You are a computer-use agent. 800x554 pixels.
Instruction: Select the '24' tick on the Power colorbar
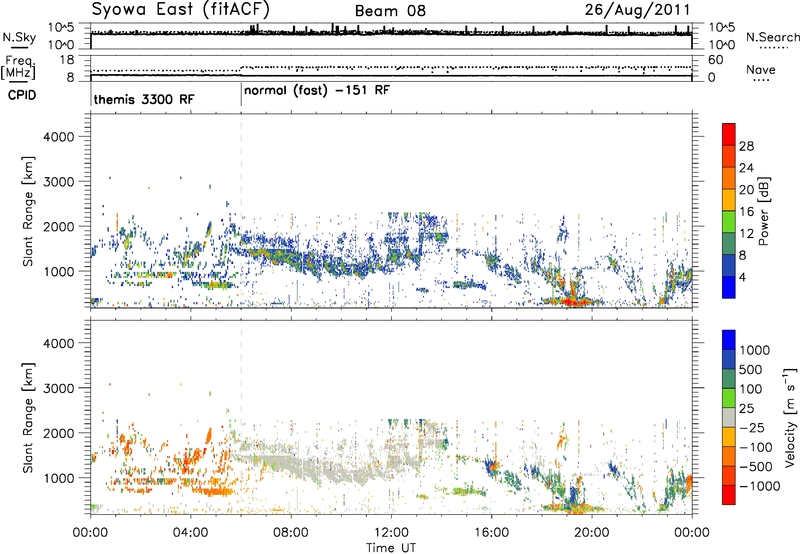pyautogui.click(x=746, y=168)
